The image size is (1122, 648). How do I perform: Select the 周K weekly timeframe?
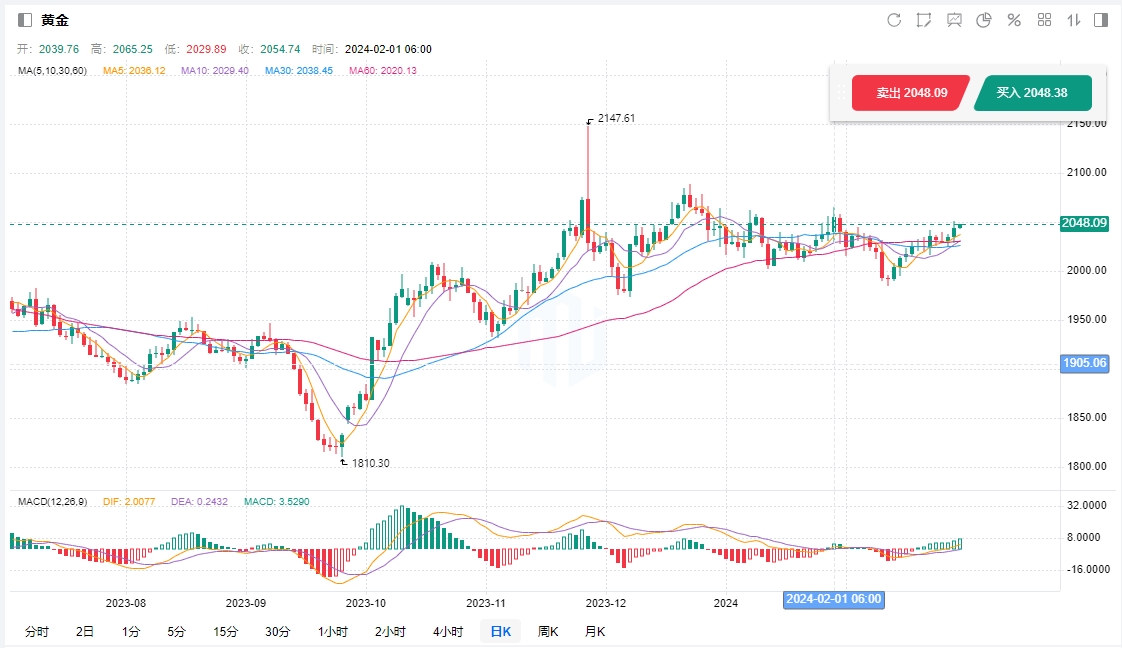[547, 631]
